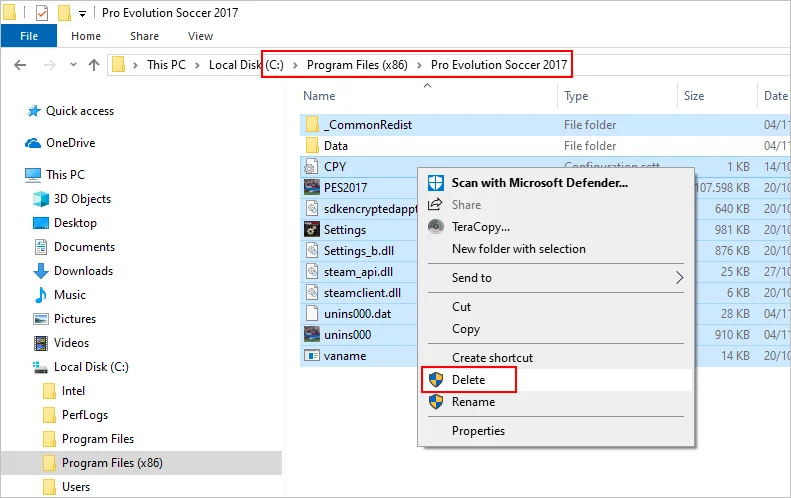Screen dimensions: 791x498
Task: Open the Intel folder in tree
Action: click(x=73, y=391)
